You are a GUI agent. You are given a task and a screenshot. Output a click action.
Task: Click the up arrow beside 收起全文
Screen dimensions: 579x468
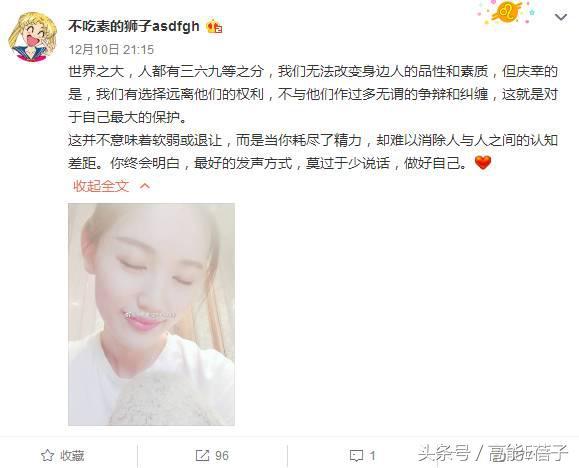(x=145, y=186)
